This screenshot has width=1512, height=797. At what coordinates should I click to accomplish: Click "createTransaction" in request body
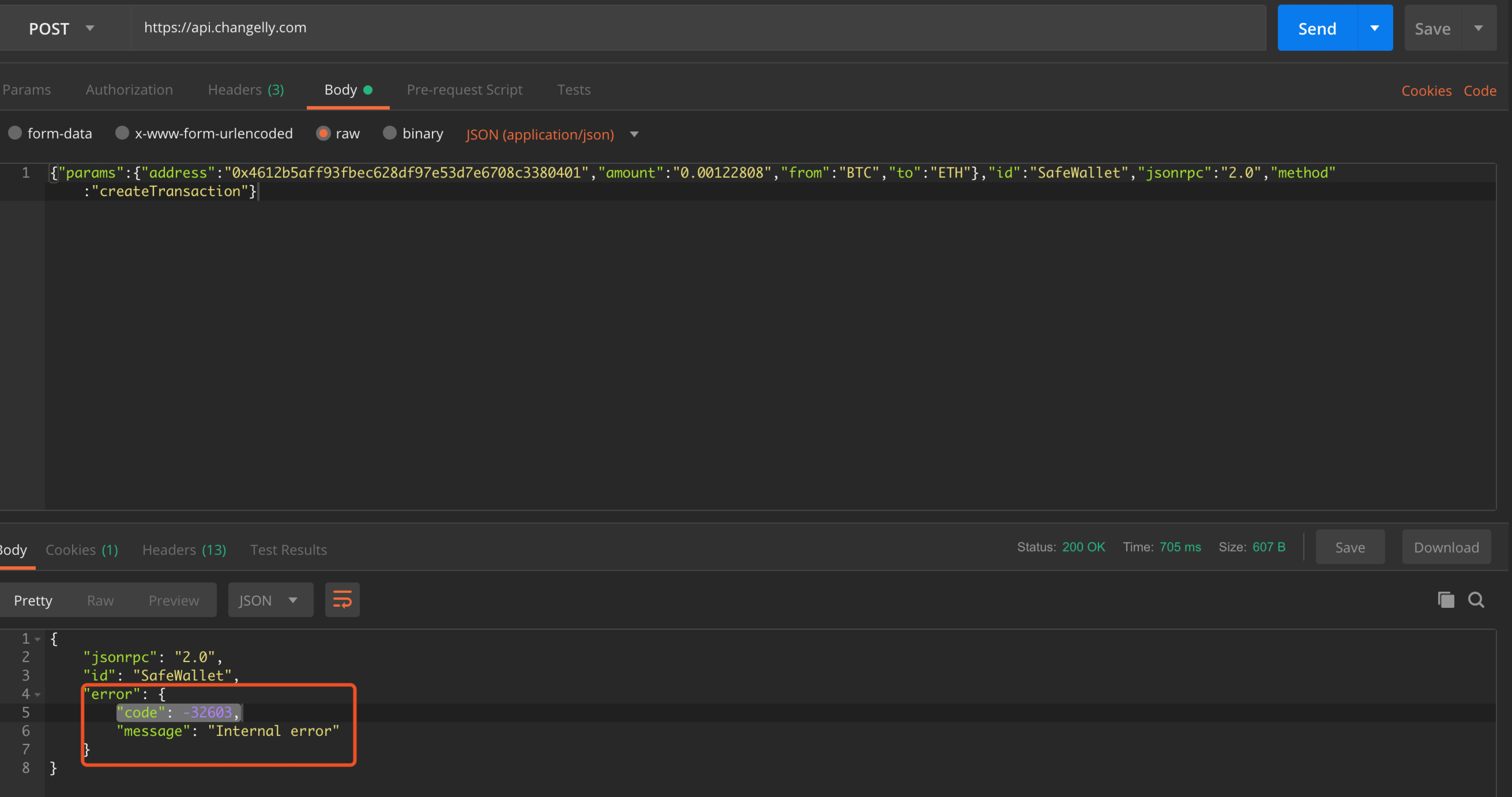point(170,191)
